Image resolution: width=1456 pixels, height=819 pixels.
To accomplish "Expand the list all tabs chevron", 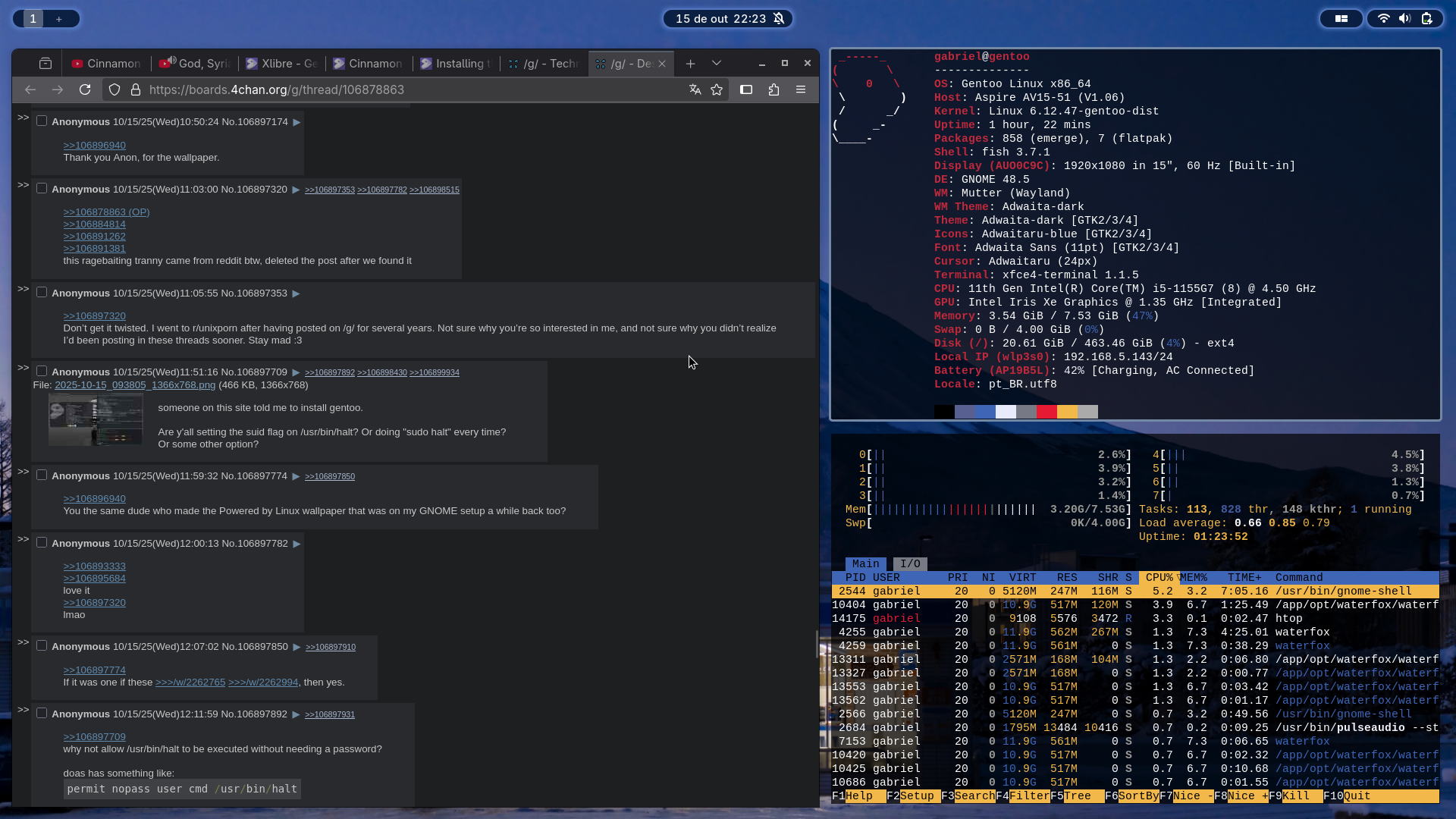I will 717,64.
